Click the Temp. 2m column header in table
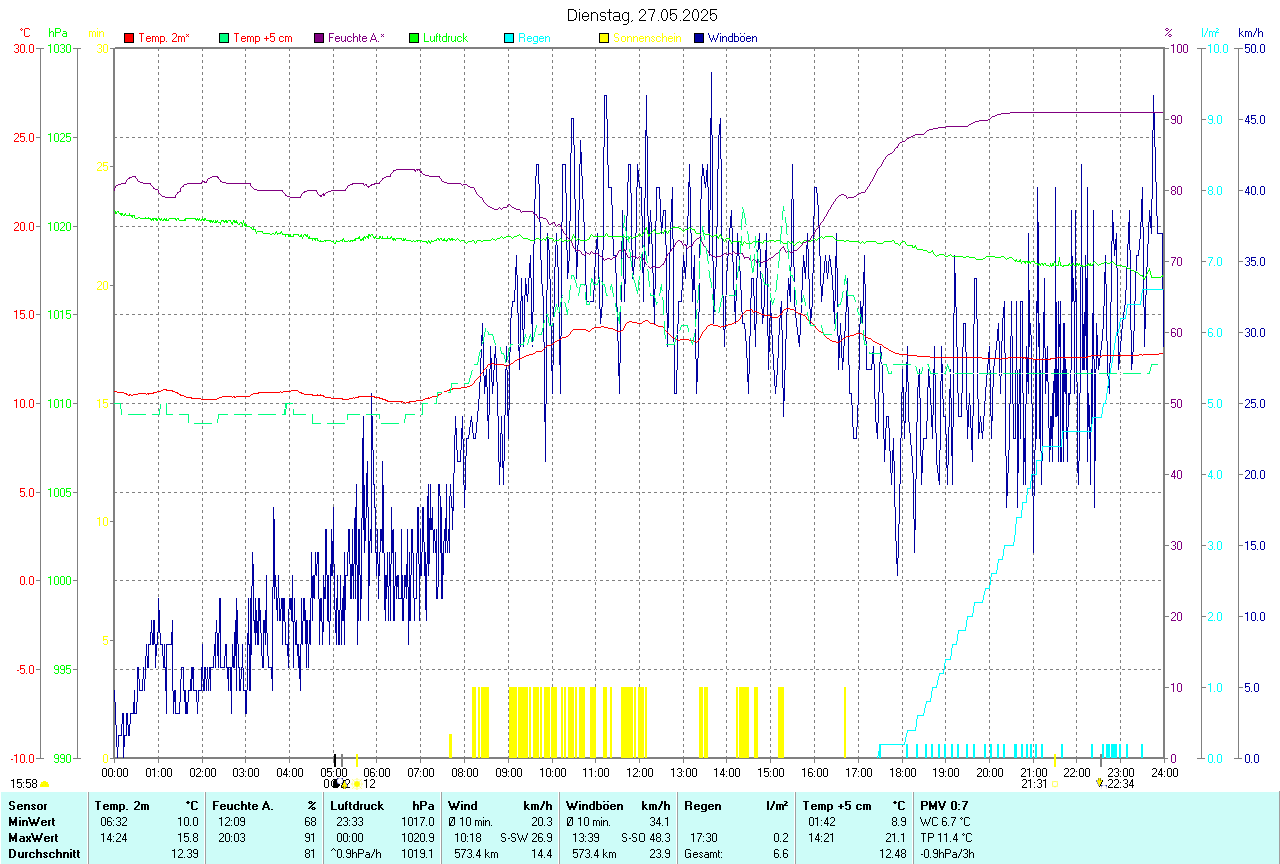Image resolution: width=1280 pixels, height=864 pixels. coord(122,805)
